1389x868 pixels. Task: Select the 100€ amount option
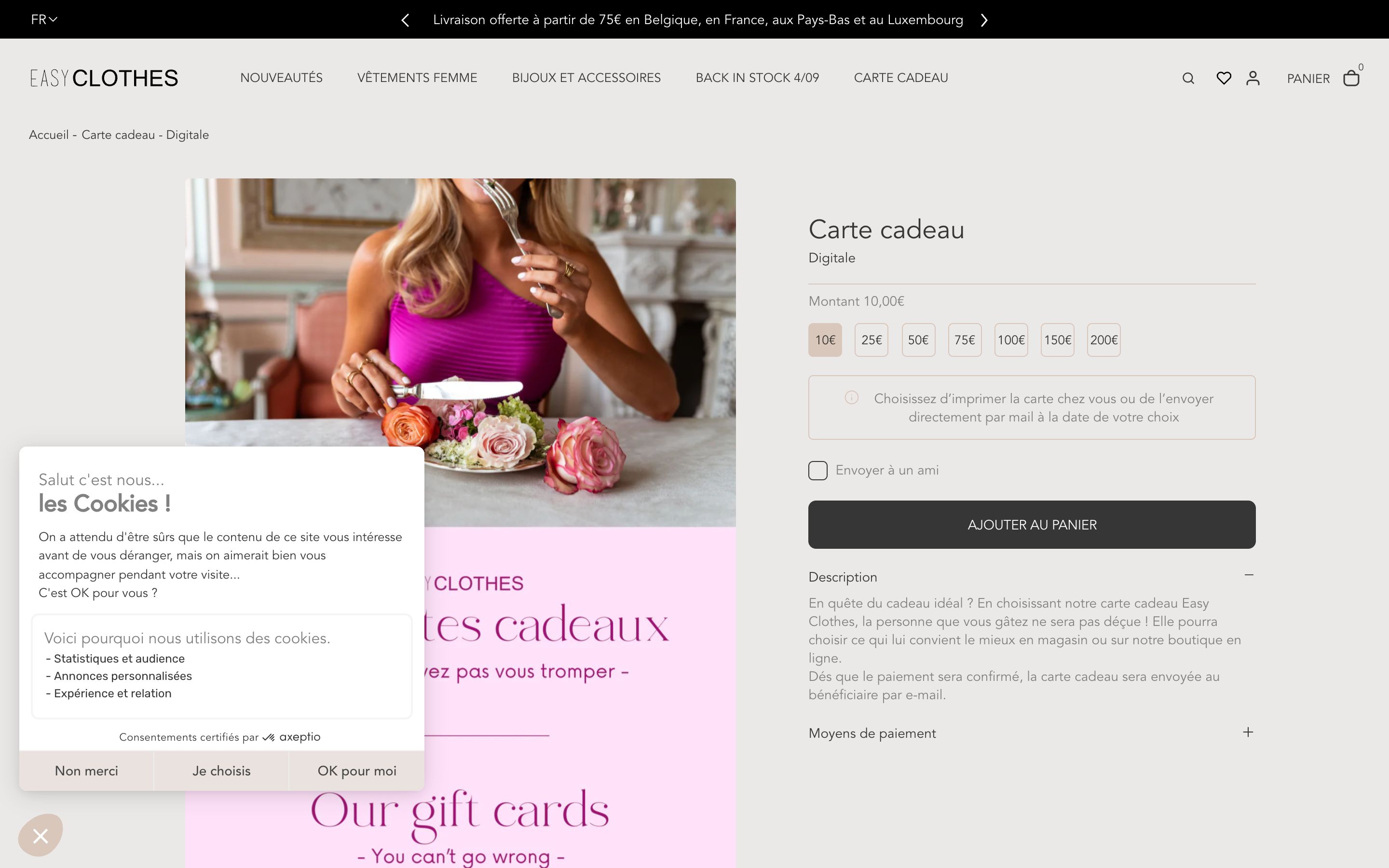pos(1011,340)
